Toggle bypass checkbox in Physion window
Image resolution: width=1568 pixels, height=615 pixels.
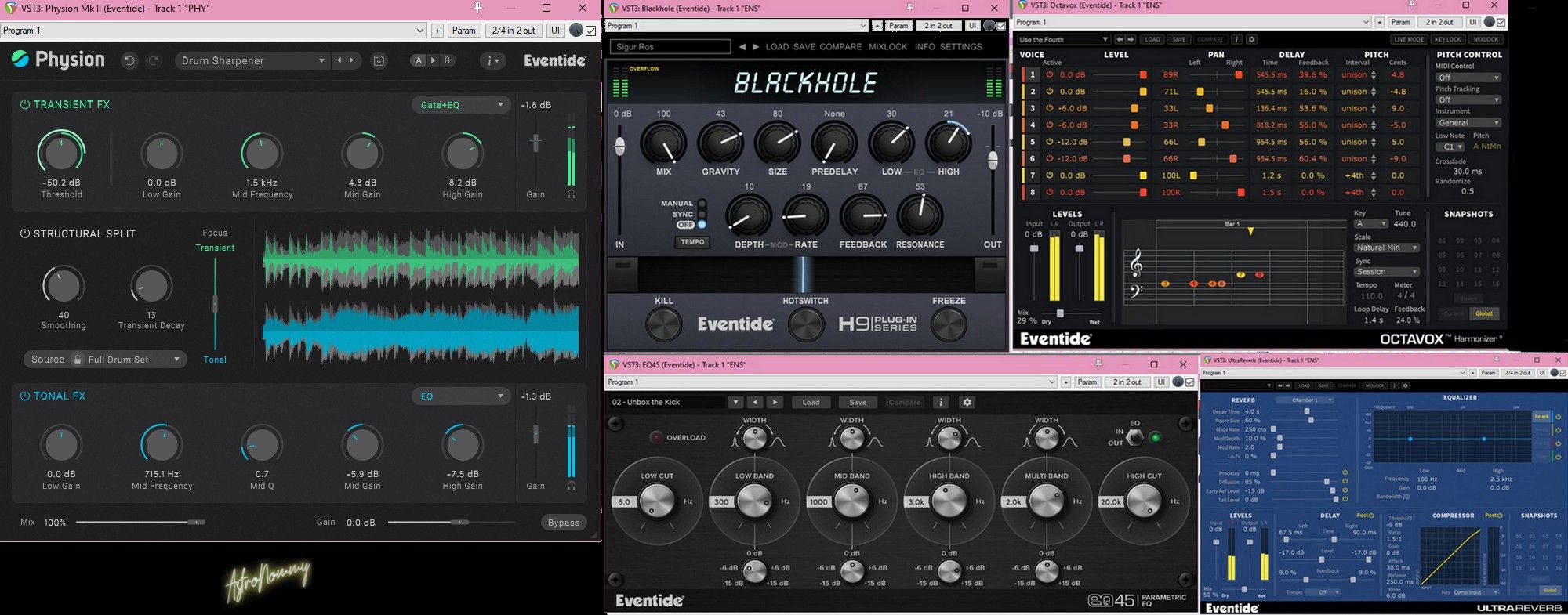(x=591, y=31)
